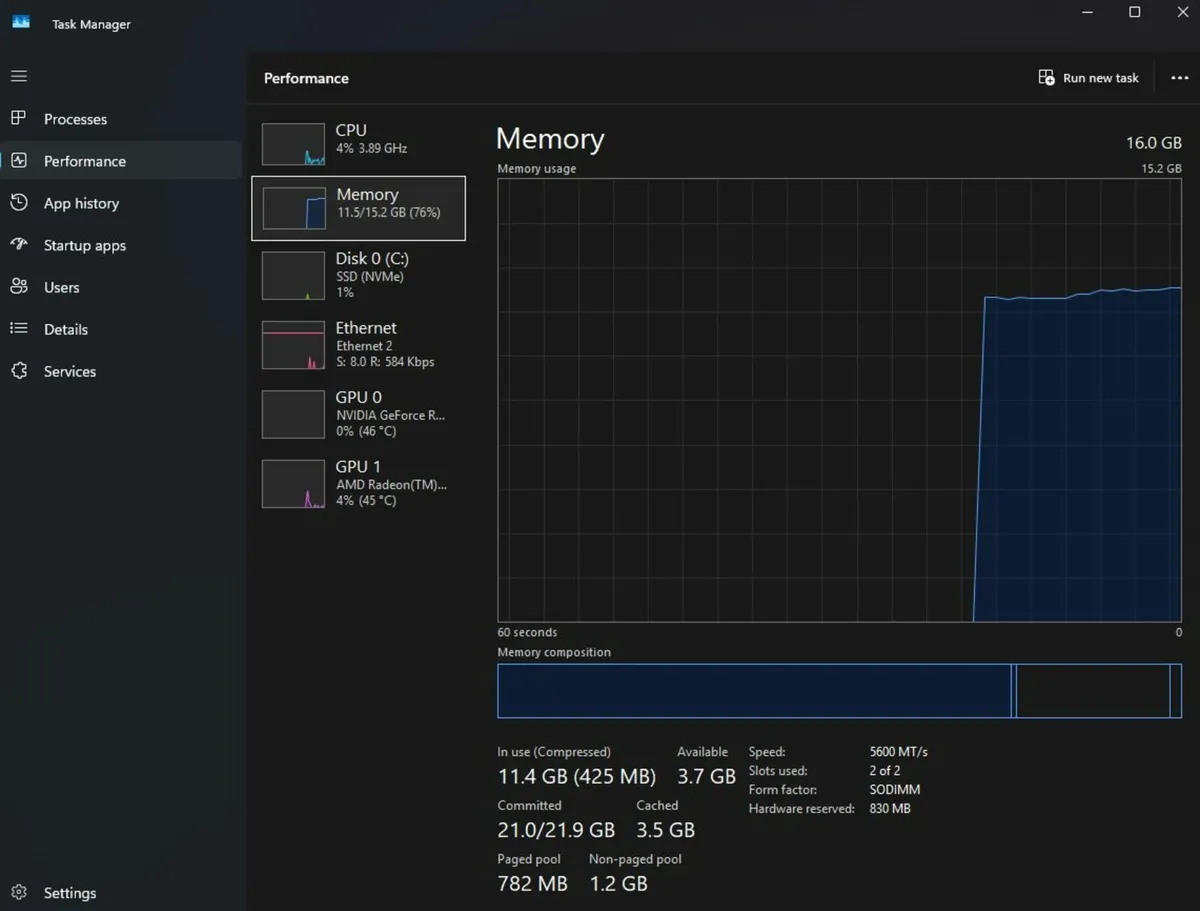
Task: Open the more options menu
Action: tap(1180, 77)
